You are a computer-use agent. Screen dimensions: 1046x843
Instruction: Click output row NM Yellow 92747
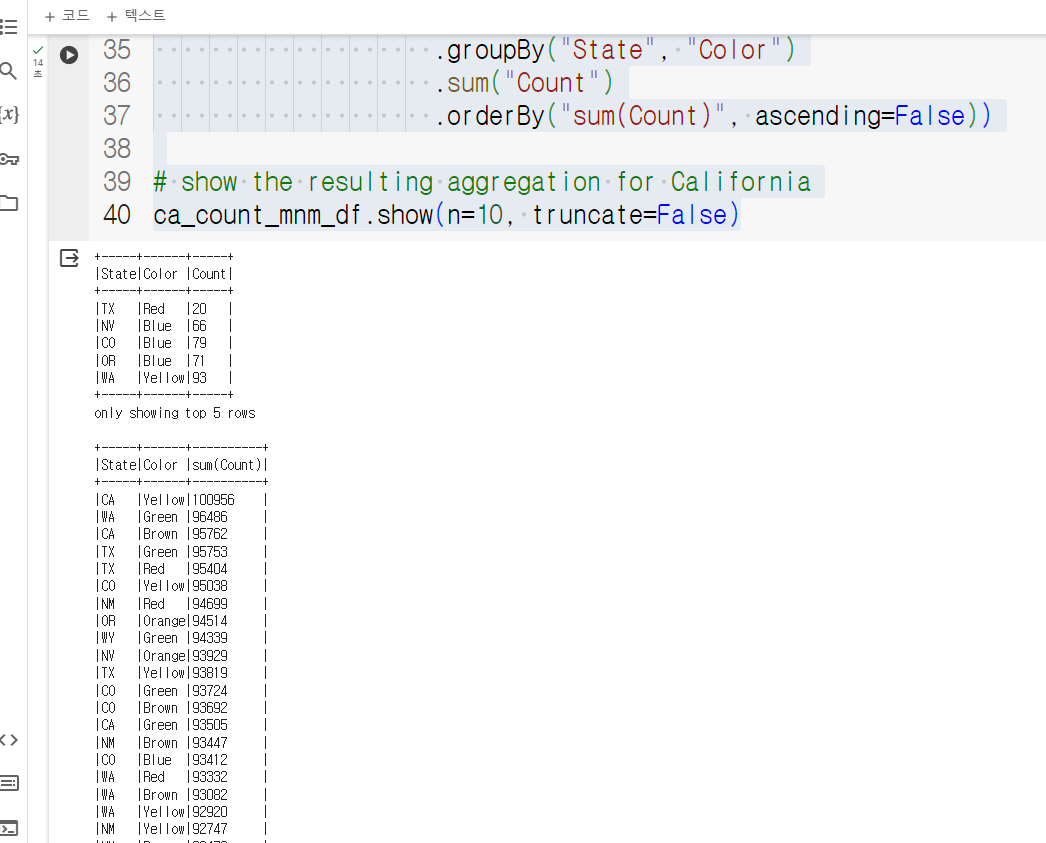[181, 829]
